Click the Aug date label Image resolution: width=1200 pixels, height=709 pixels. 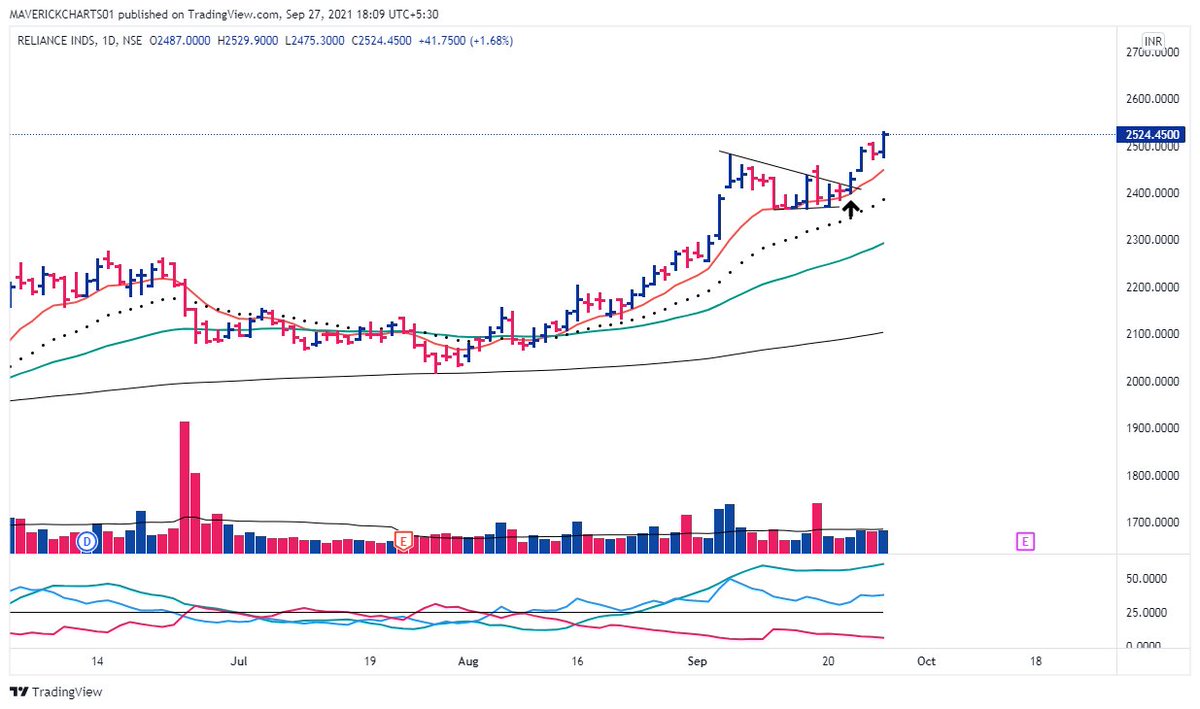click(x=467, y=661)
